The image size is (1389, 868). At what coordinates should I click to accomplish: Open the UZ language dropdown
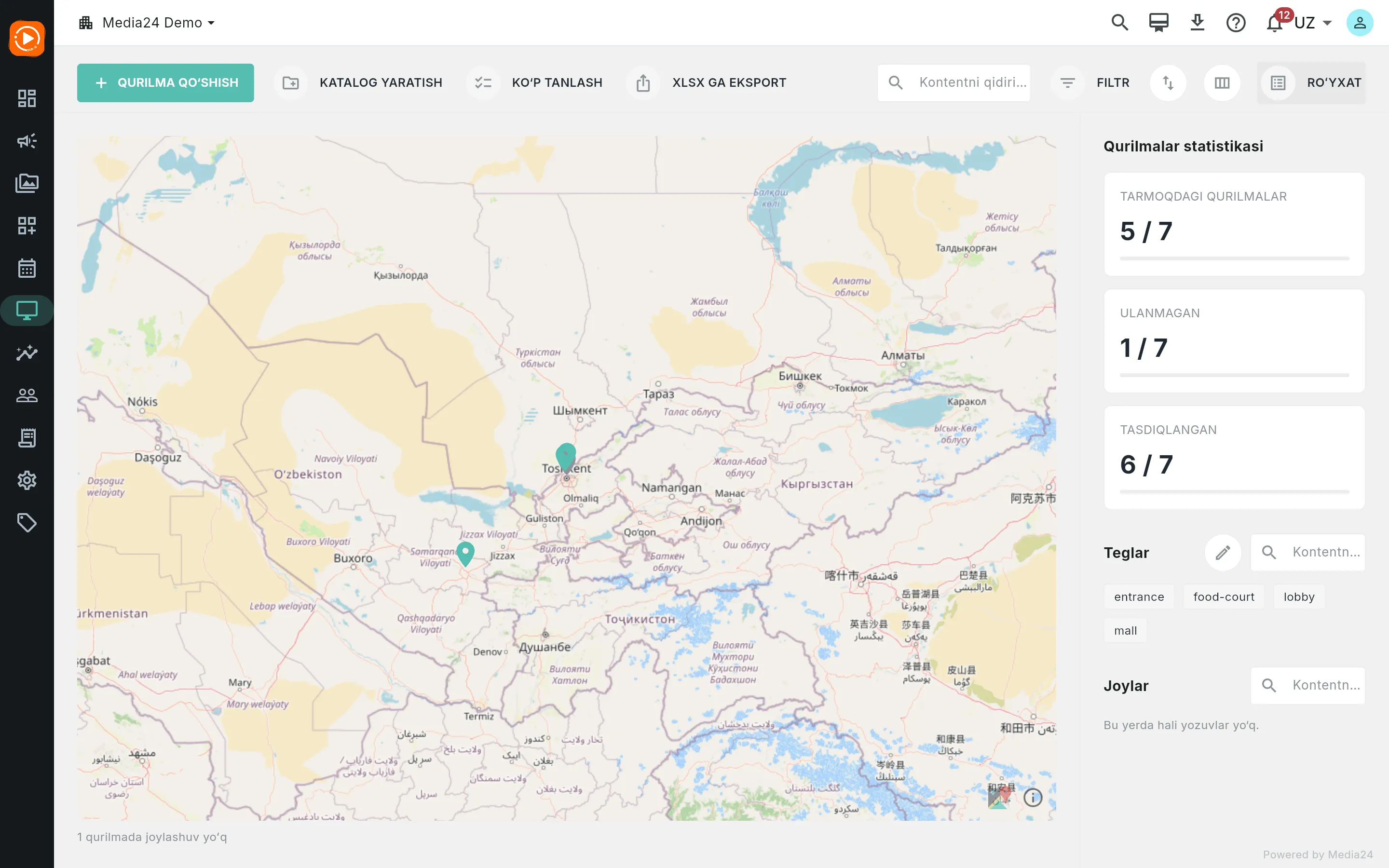[x=1313, y=23]
